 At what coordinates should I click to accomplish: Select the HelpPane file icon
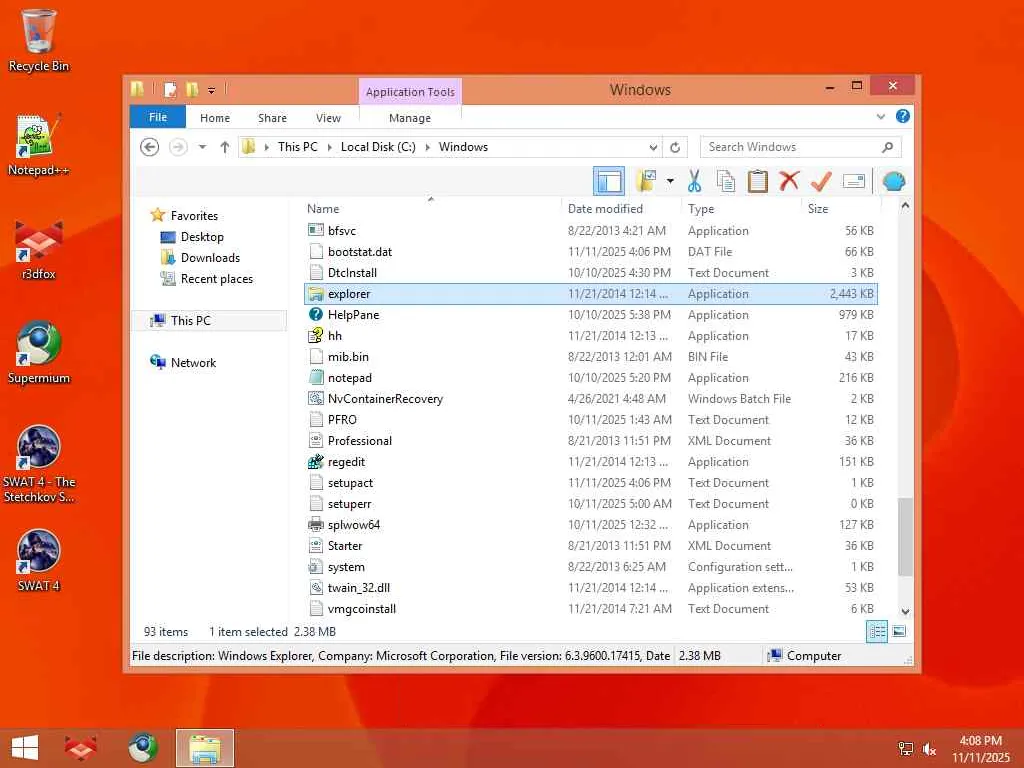click(316, 315)
